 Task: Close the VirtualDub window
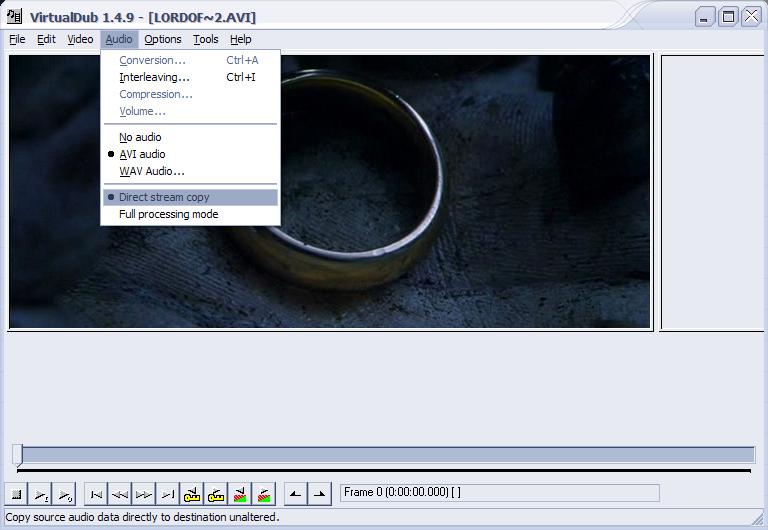pos(752,17)
